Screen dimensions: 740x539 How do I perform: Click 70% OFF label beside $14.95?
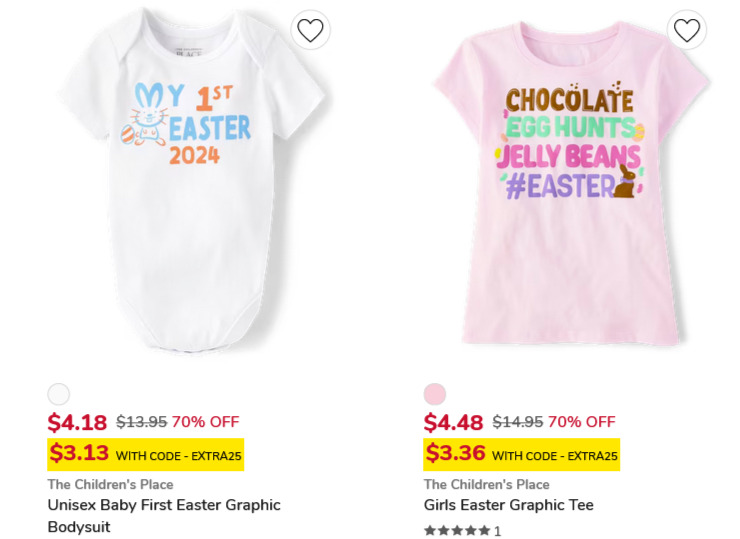tap(581, 421)
